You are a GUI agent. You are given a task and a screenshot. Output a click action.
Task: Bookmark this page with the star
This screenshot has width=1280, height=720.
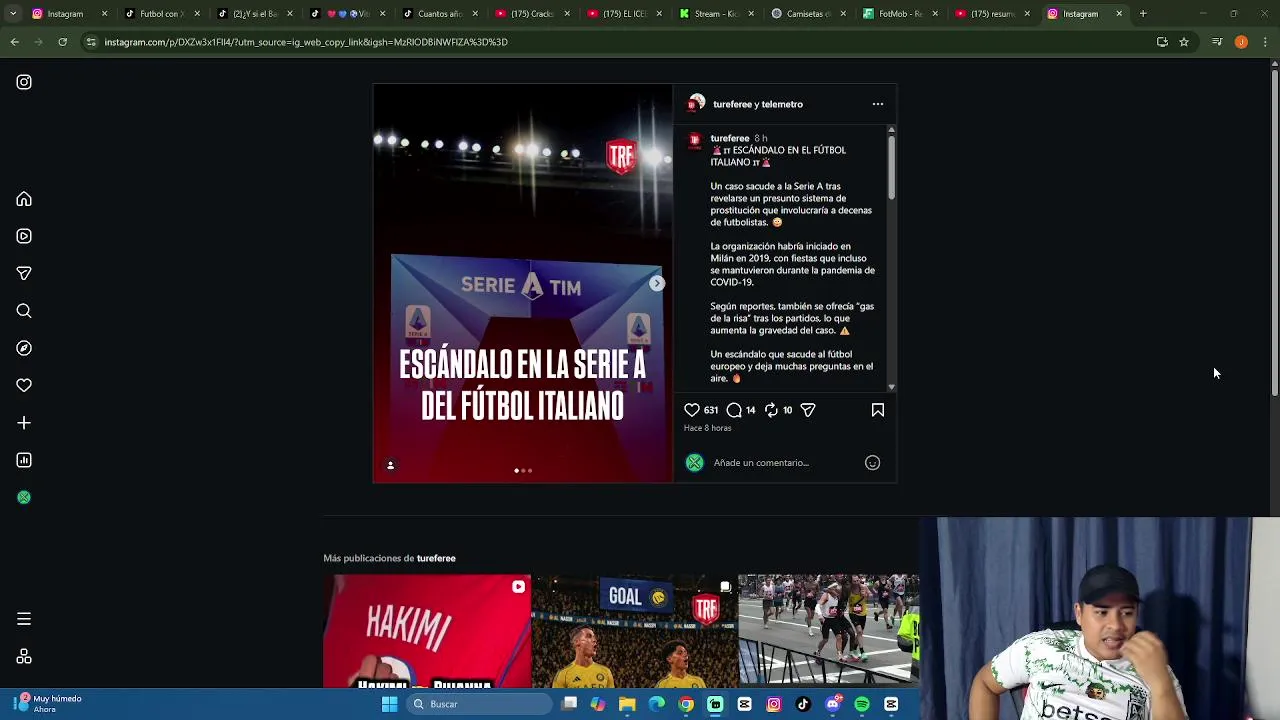coord(1184,42)
